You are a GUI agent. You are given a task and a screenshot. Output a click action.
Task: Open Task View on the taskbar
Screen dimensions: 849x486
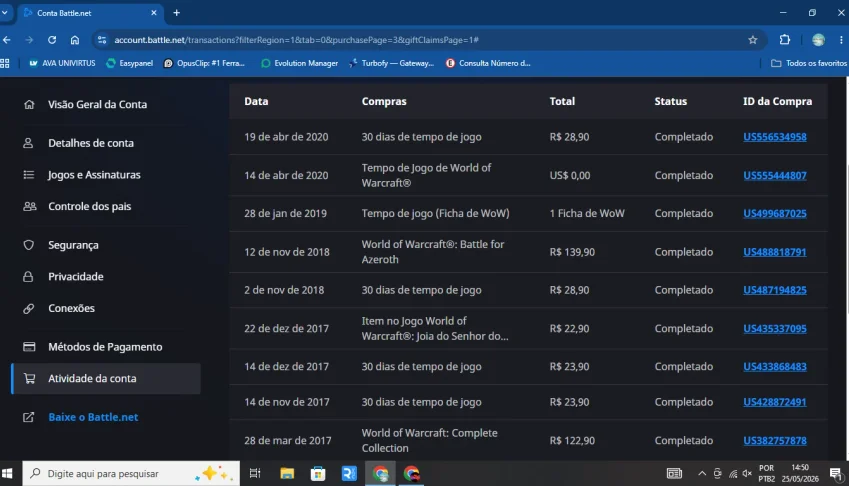(255, 474)
